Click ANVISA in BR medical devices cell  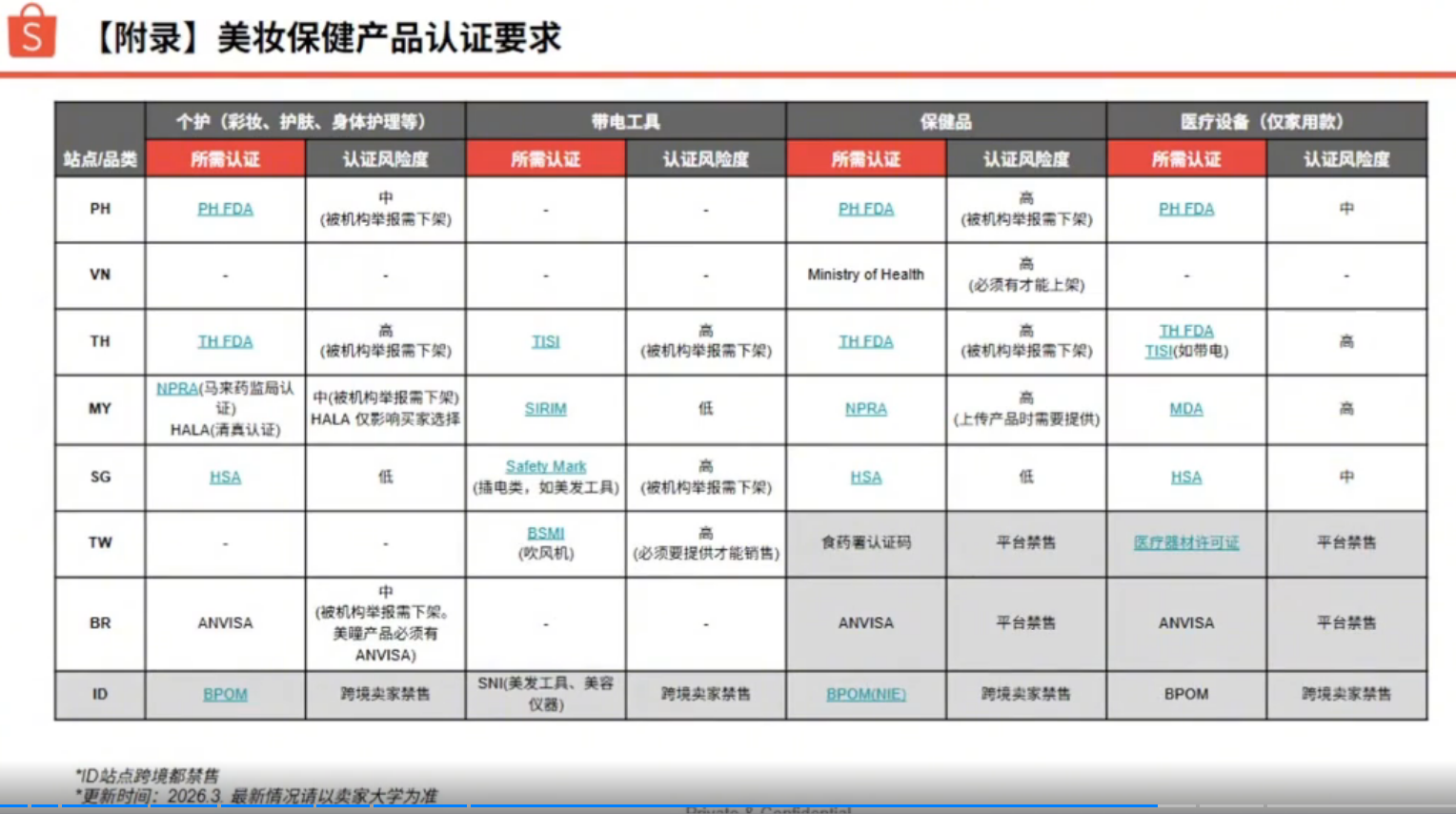[1186, 622]
